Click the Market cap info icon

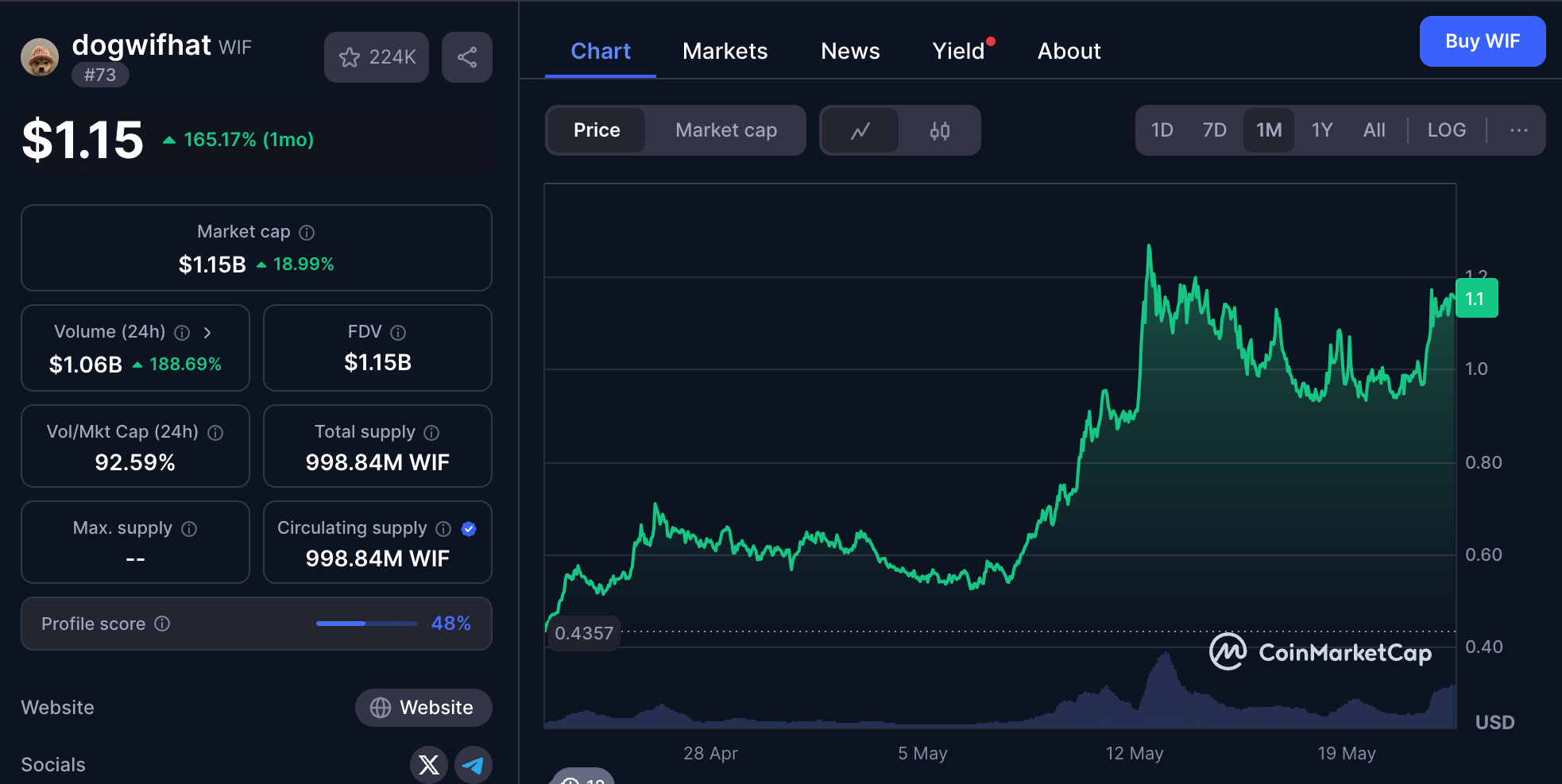pyautogui.click(x=307, y=232)
